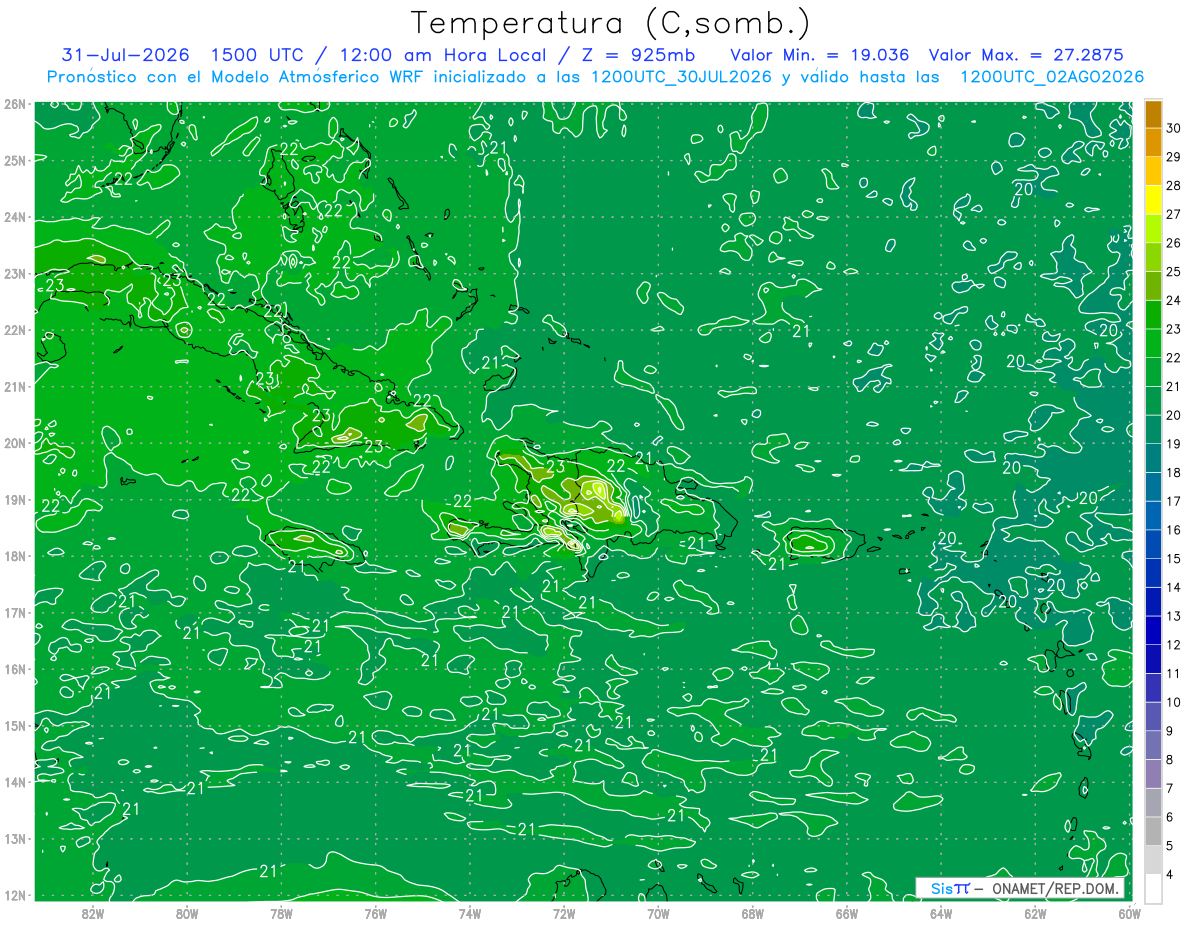1200x927 pixels.
Task: Click the Temperatura (C,somb.) title
Action: pos(611,23)
